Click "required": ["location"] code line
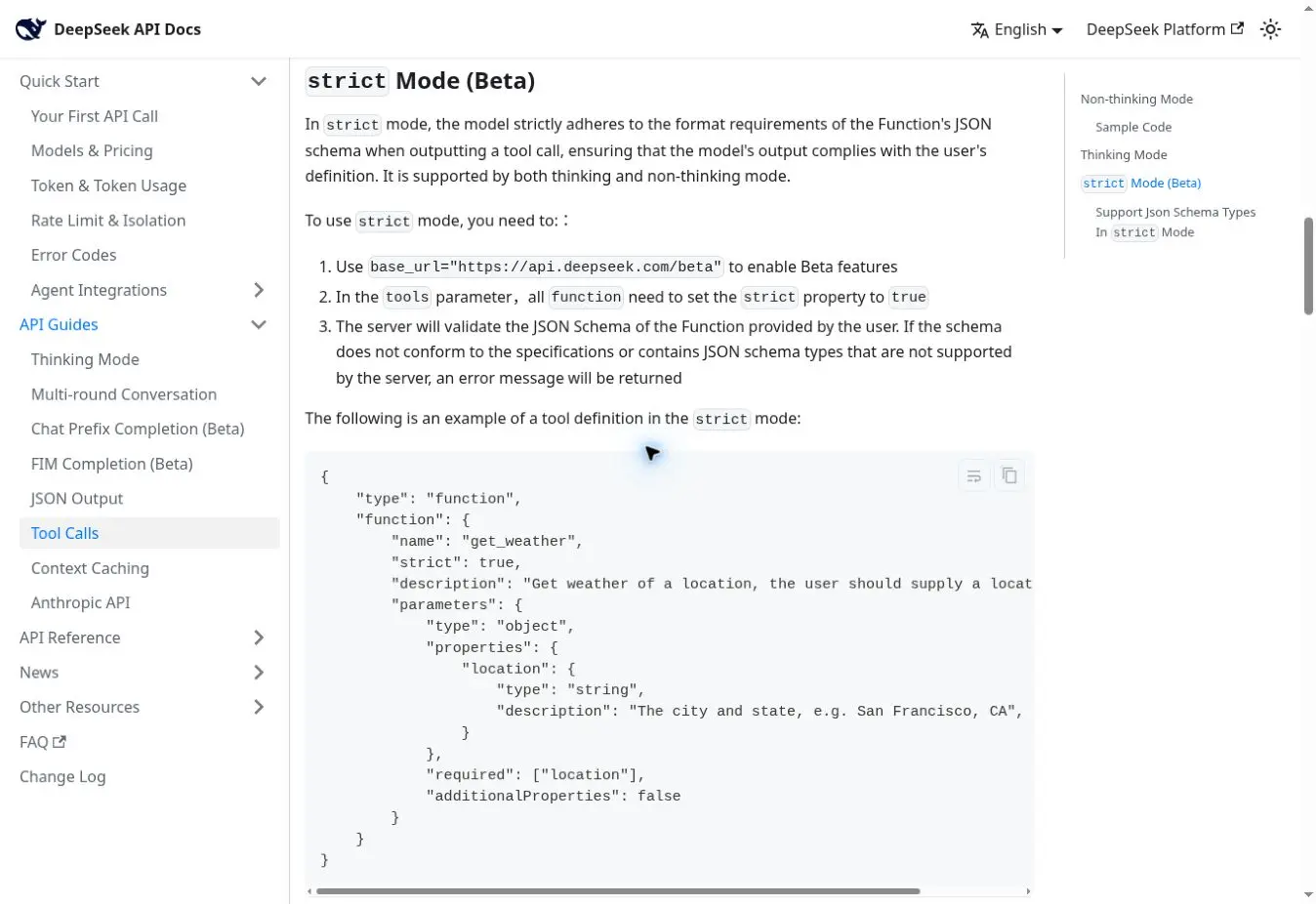Viewport: 1316px width, 904px height. [x=536, y=774]
